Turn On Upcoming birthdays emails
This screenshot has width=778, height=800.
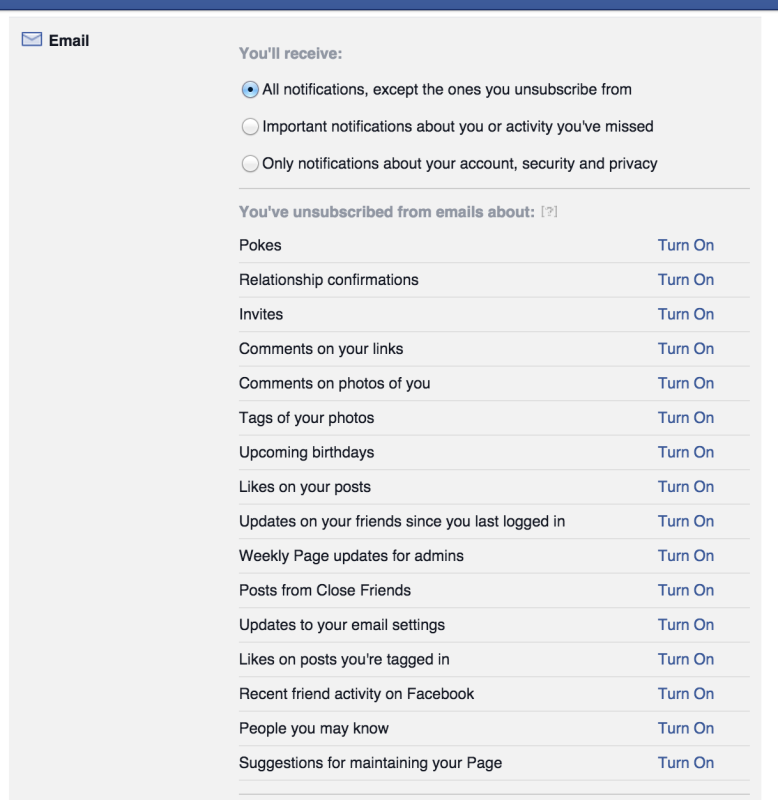tap(686, 453)
